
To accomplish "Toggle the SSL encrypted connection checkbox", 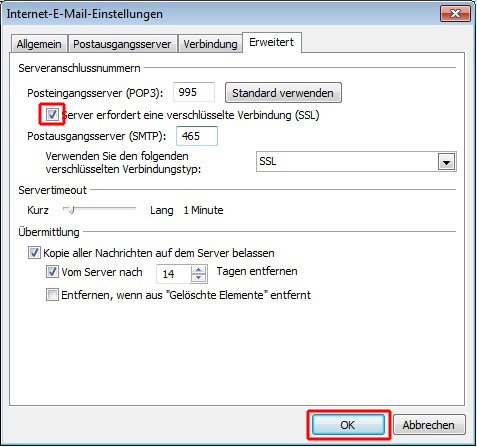I will [52, 115].
